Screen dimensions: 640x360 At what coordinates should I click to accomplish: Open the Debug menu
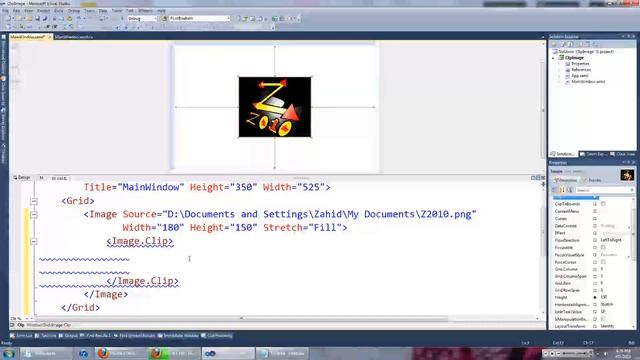click(74, 11)
